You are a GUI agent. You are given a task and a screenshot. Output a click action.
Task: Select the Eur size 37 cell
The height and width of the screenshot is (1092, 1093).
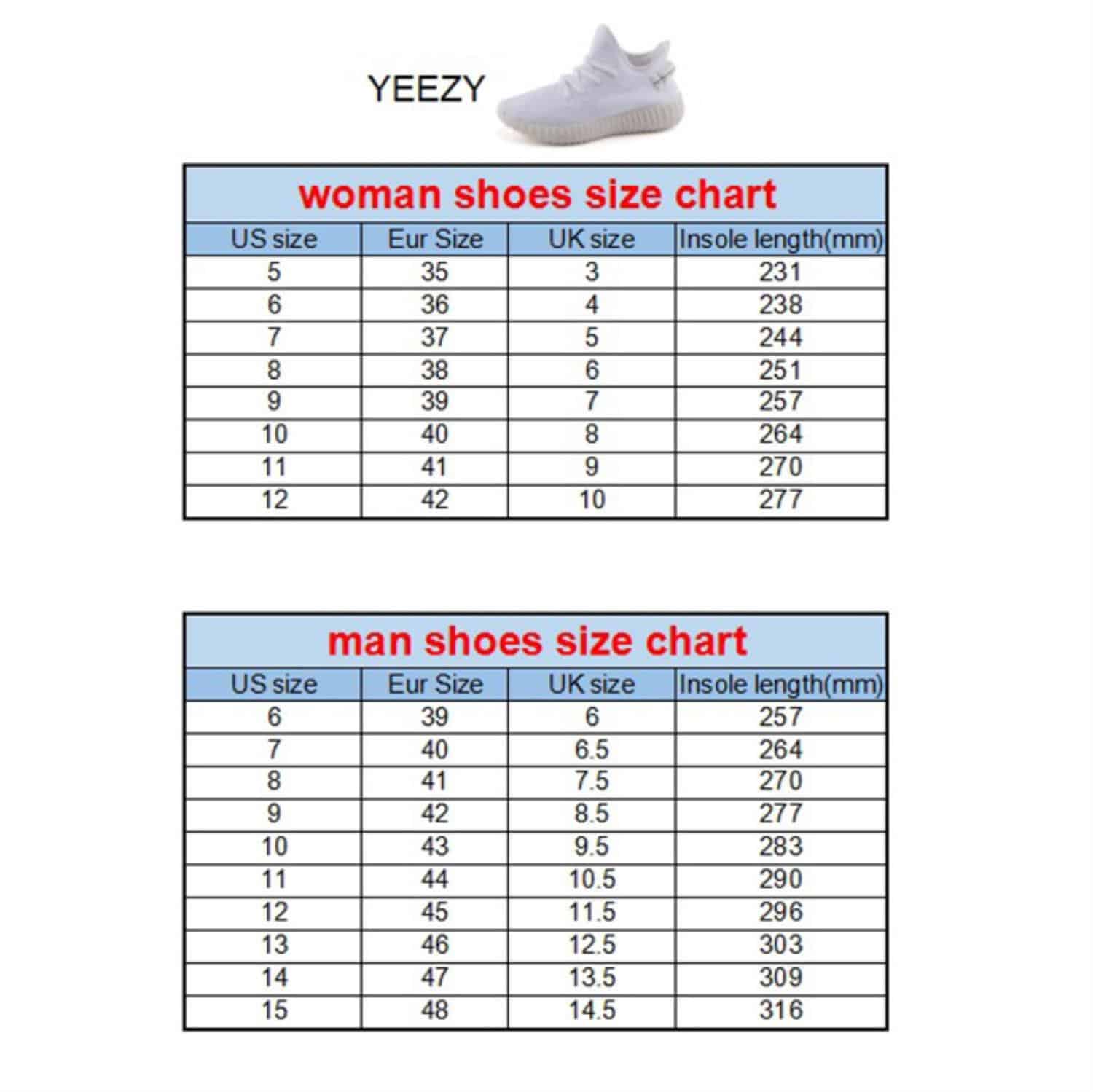pyautogui.click(x=434, y=337)
